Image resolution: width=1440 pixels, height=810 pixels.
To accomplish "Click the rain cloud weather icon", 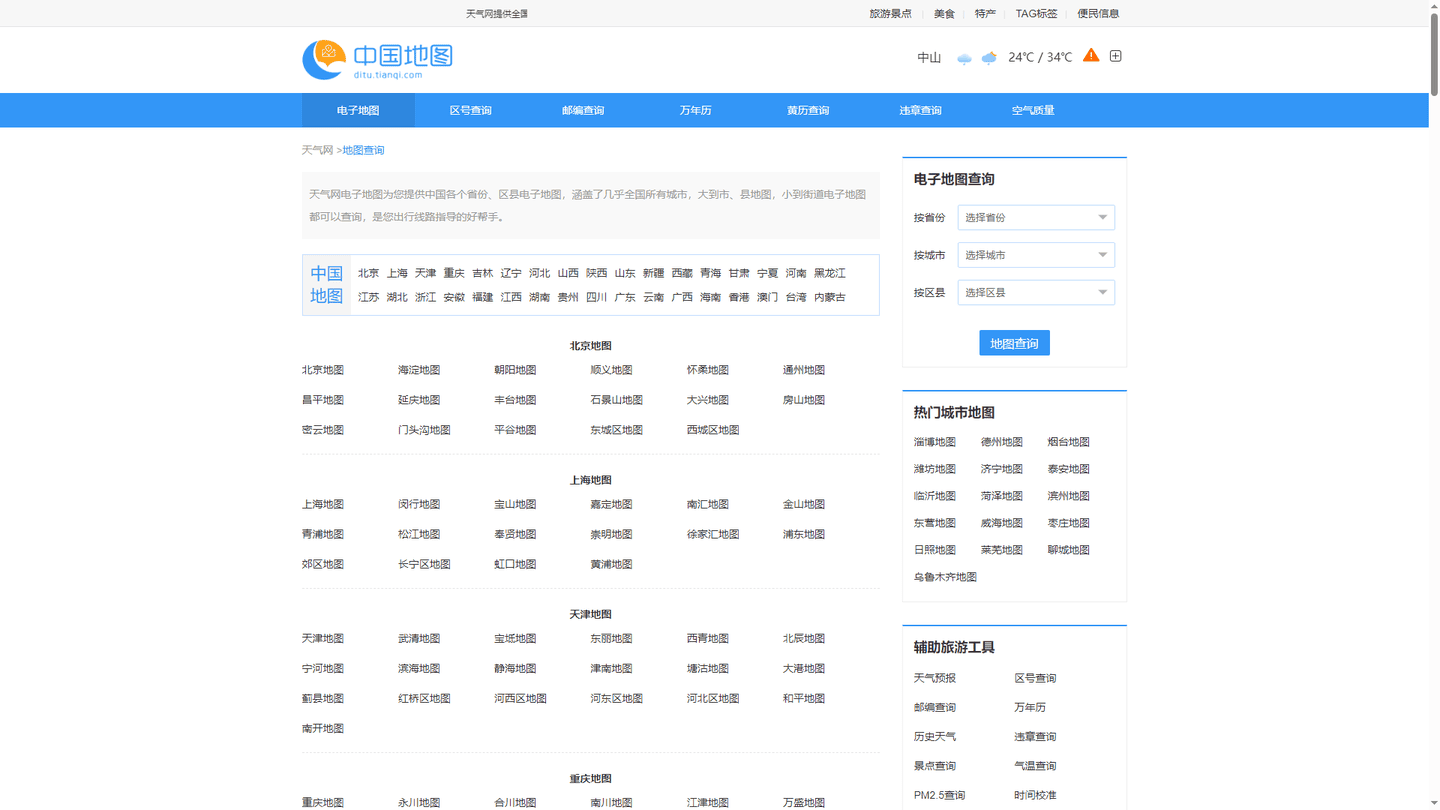I will click(964, 58).
